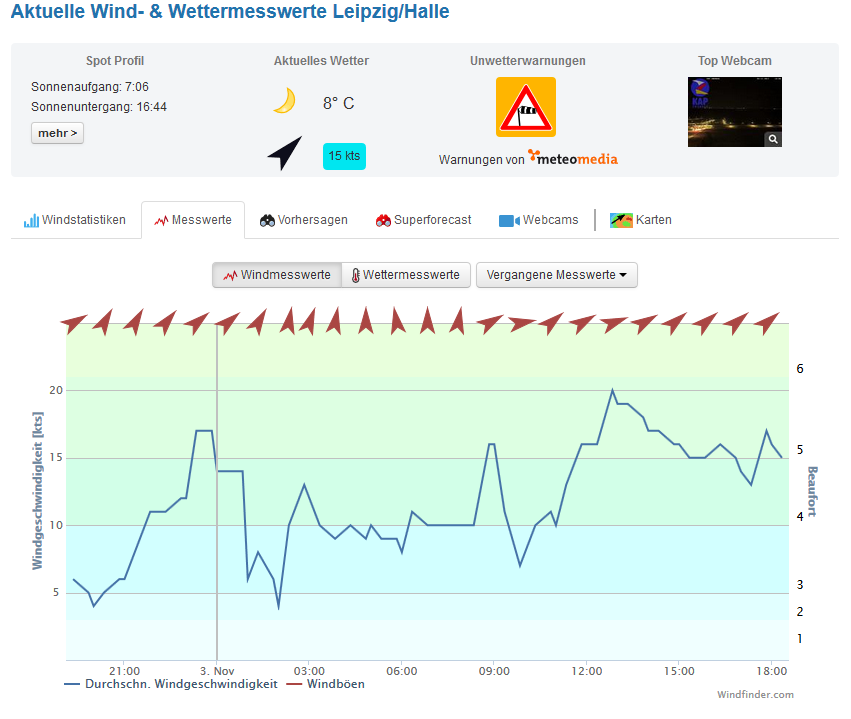Click the 20 kts peak on the wind line
The width and height of the screenshot is (851, 719).
(x=613, y=390)
